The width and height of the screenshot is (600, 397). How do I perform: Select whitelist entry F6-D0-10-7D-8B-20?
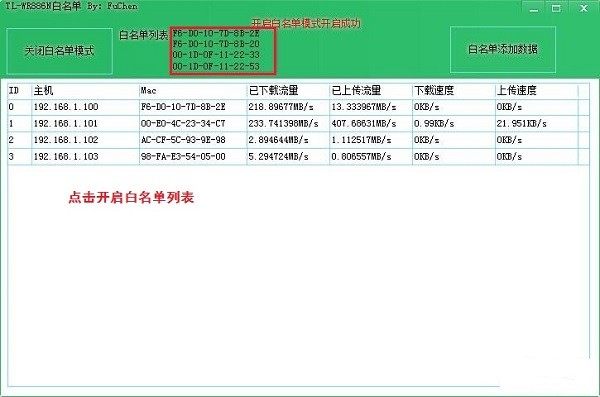(216, 44)
